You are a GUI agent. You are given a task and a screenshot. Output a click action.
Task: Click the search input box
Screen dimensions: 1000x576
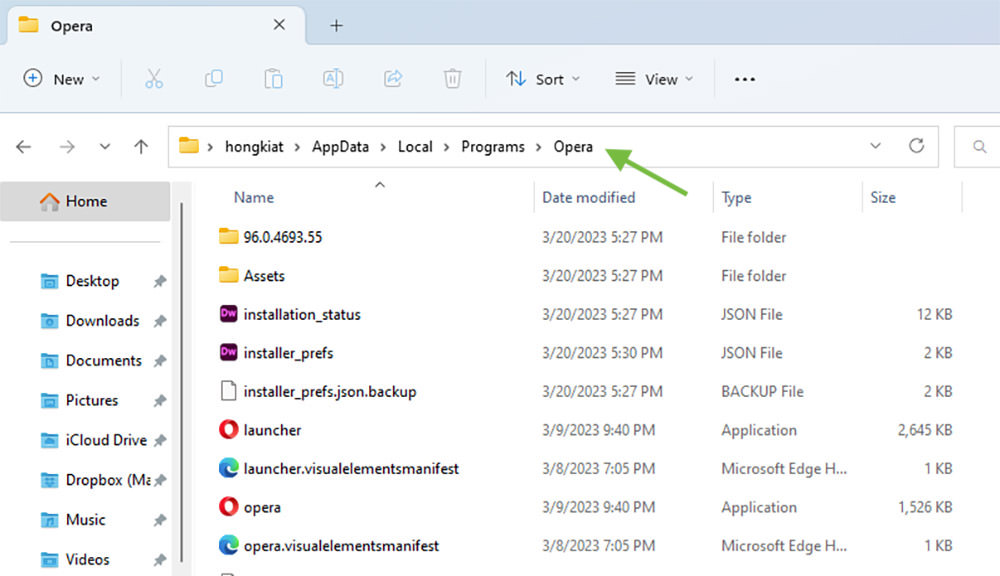pos(977,147)
